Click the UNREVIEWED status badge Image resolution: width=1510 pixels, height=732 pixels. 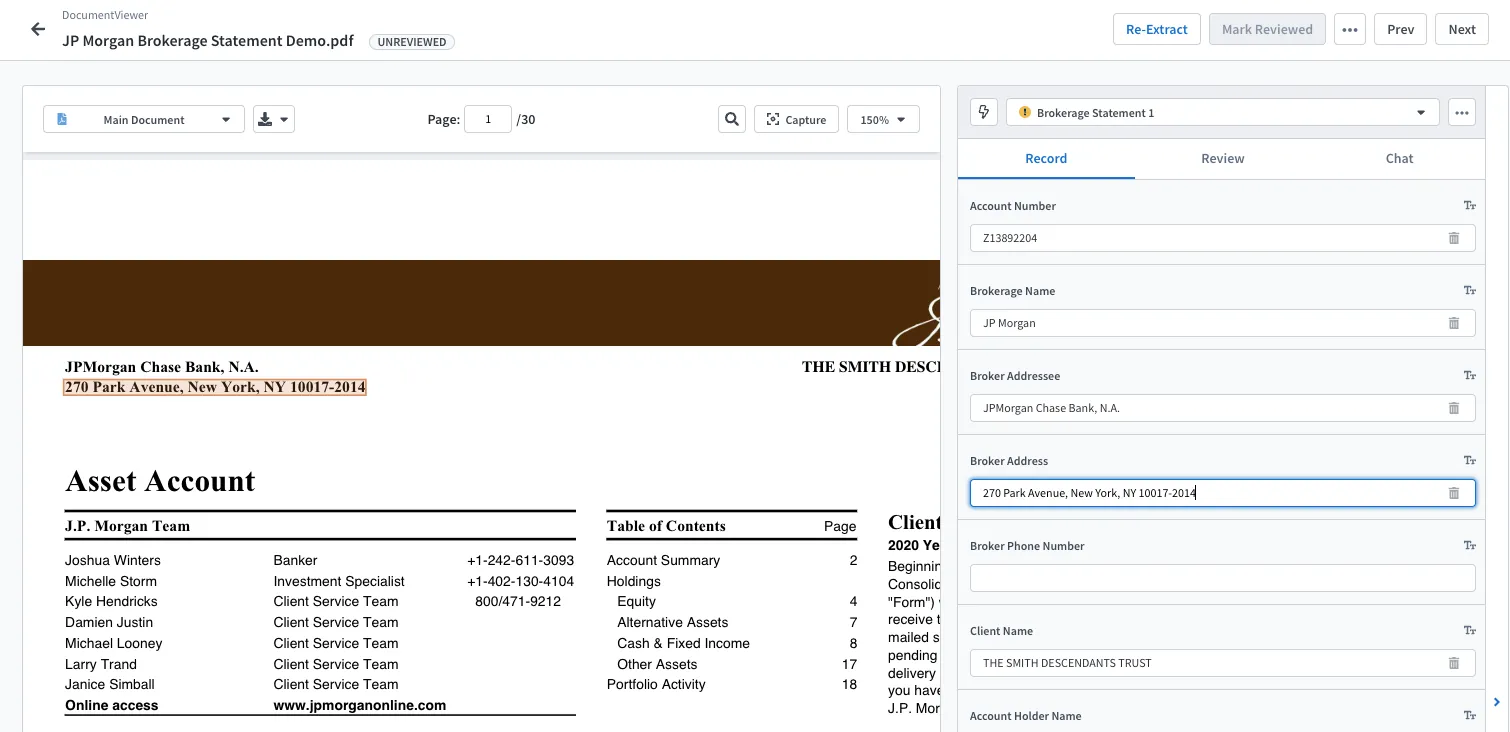tap(412, 42)
